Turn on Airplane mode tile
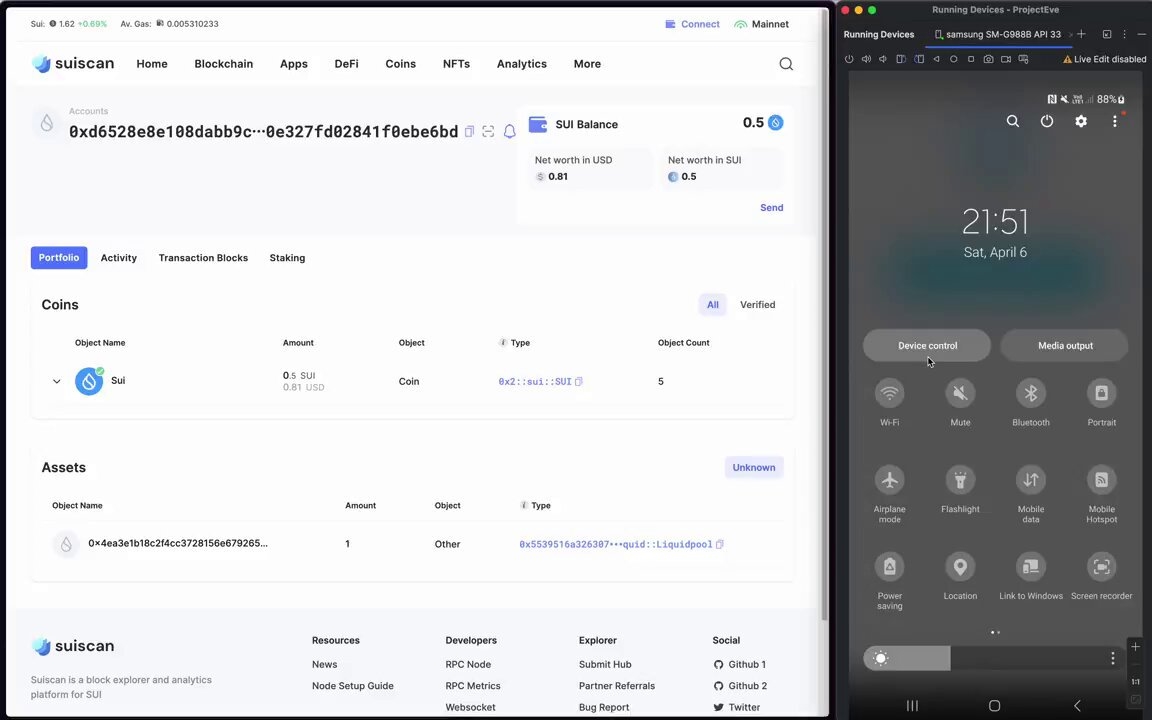1152x720 pixels. pyautogui.click(x=889, y=480)
